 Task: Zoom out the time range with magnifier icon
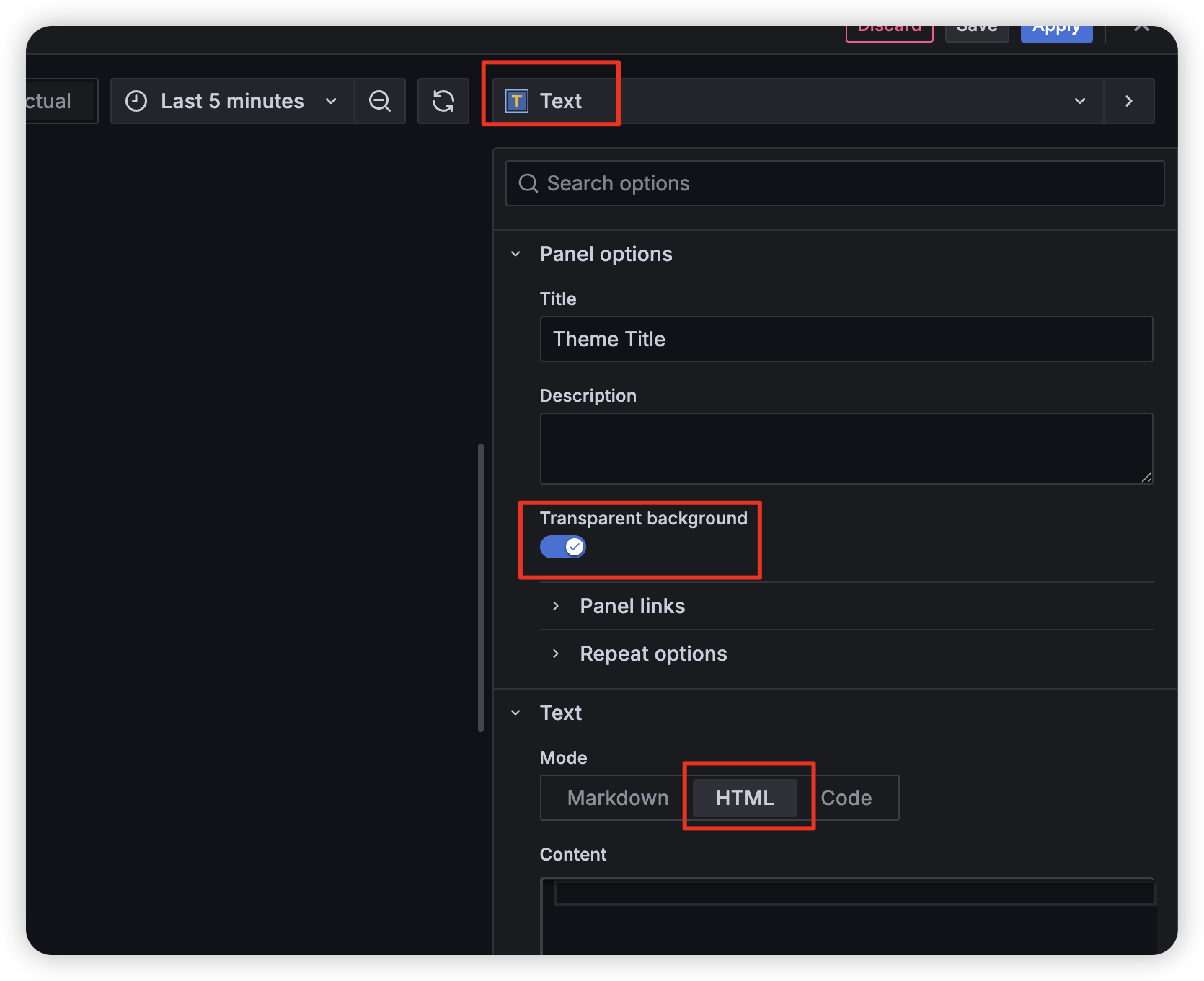tap(380, 101)
